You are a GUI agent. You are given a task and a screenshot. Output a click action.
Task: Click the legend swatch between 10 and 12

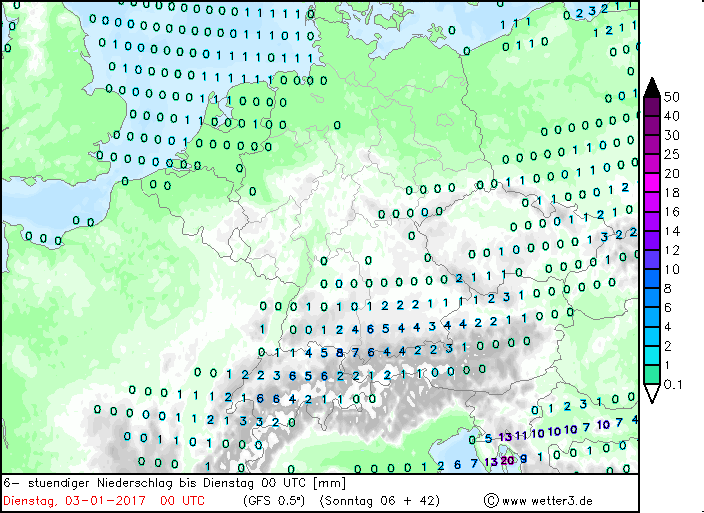652,260
